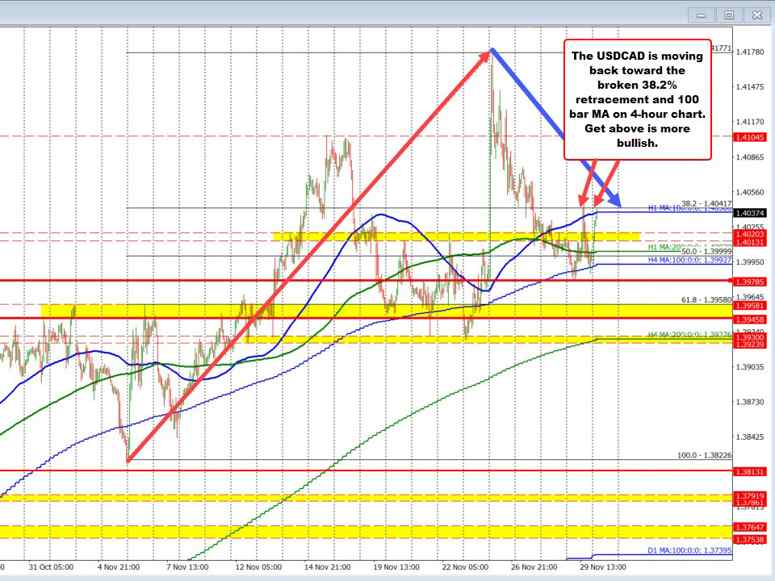Click the 1.38730 price axis value

(750, 402)
